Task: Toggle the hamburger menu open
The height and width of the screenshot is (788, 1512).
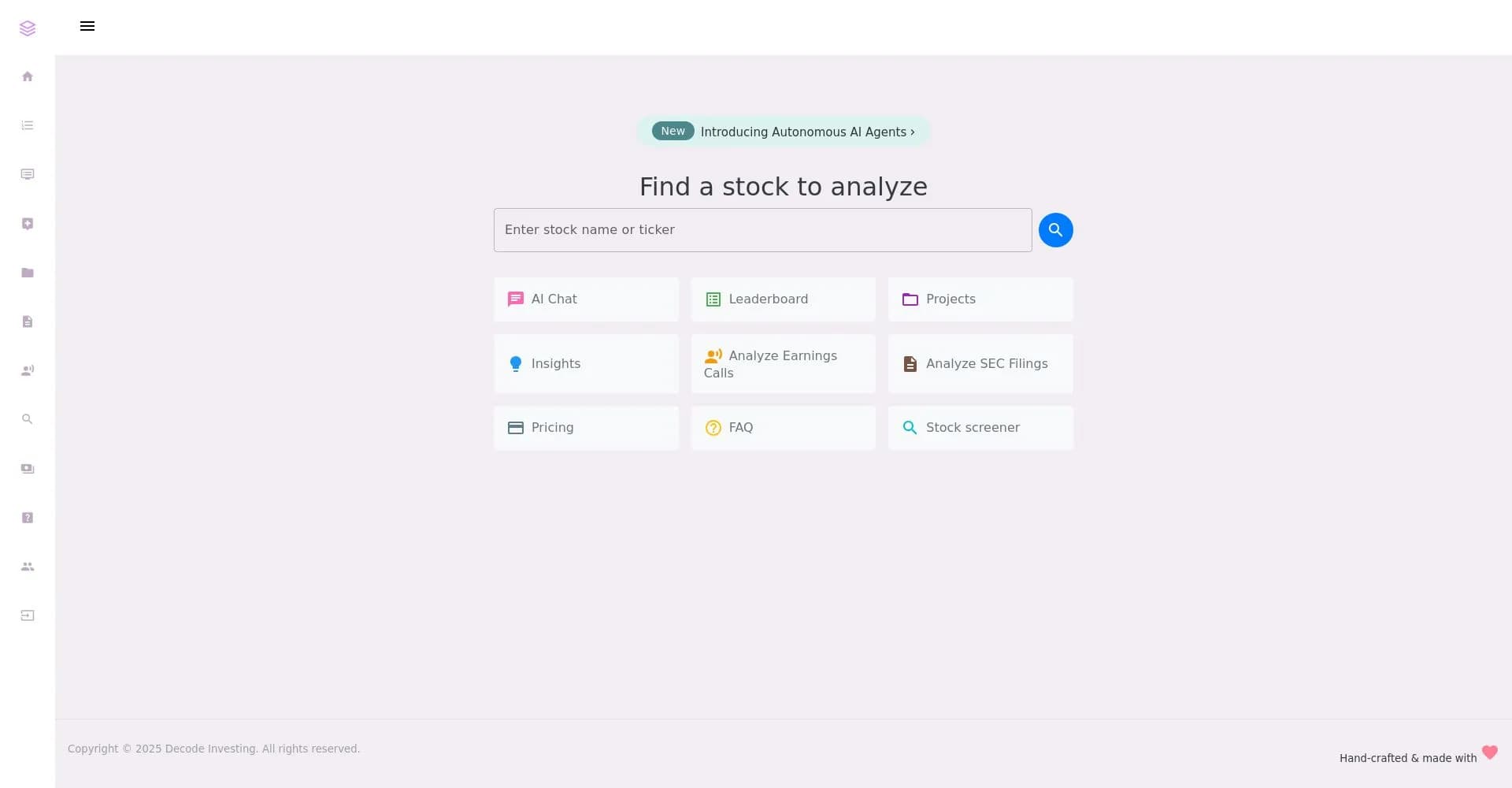Action: (87, 26)
